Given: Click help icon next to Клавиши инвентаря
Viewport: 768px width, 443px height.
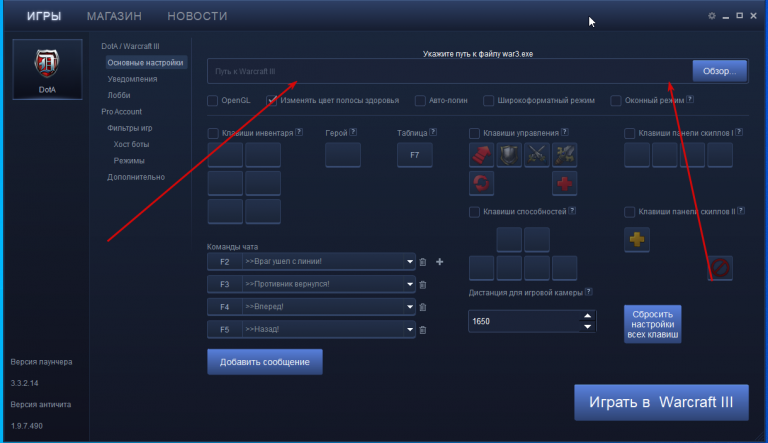Looking at the screenshot, I should (299, 132).
